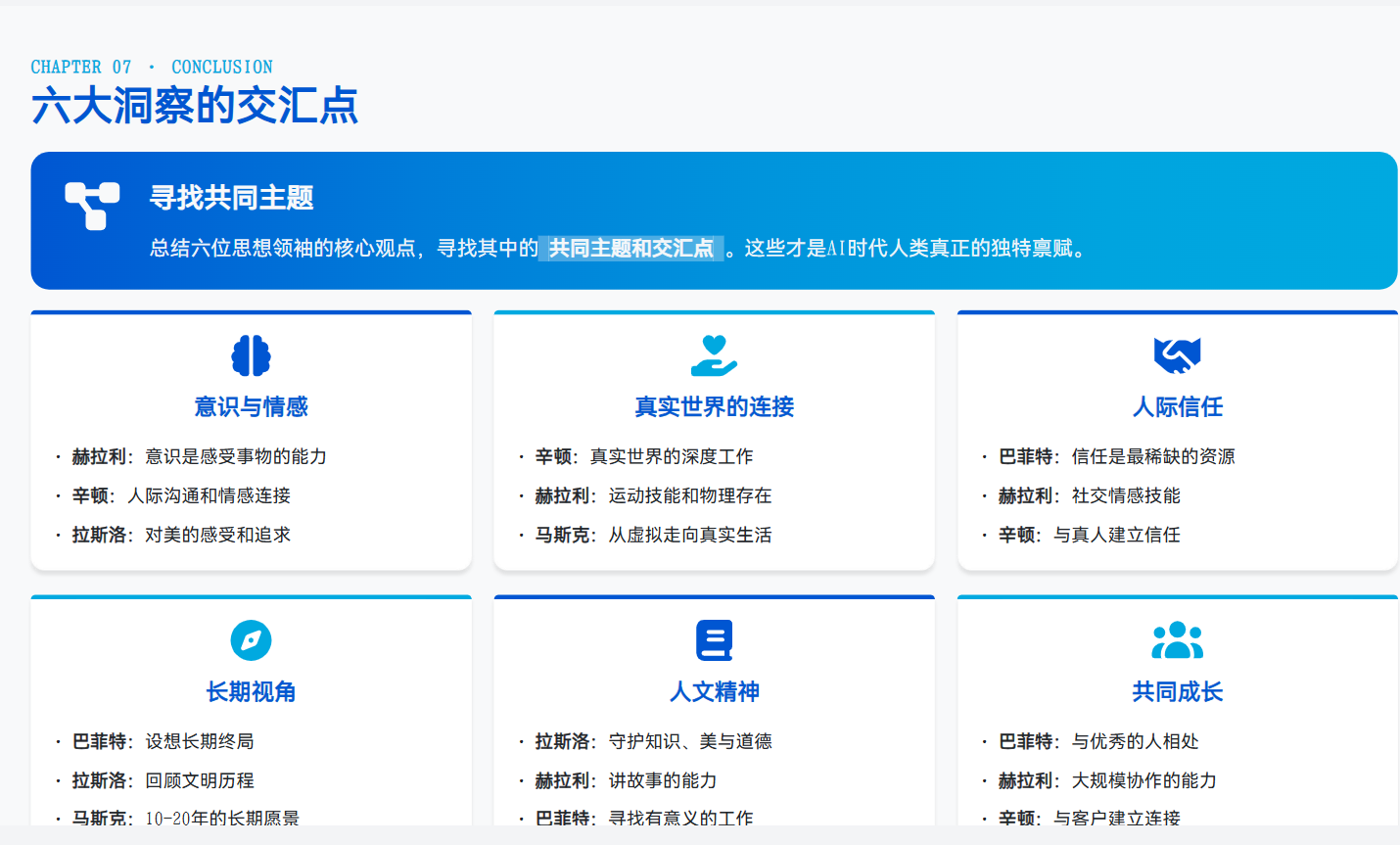The width and height of the screenshot is (1400, 845).
Task: Select the 意识与情感 card title
Action: click(251, 406)
